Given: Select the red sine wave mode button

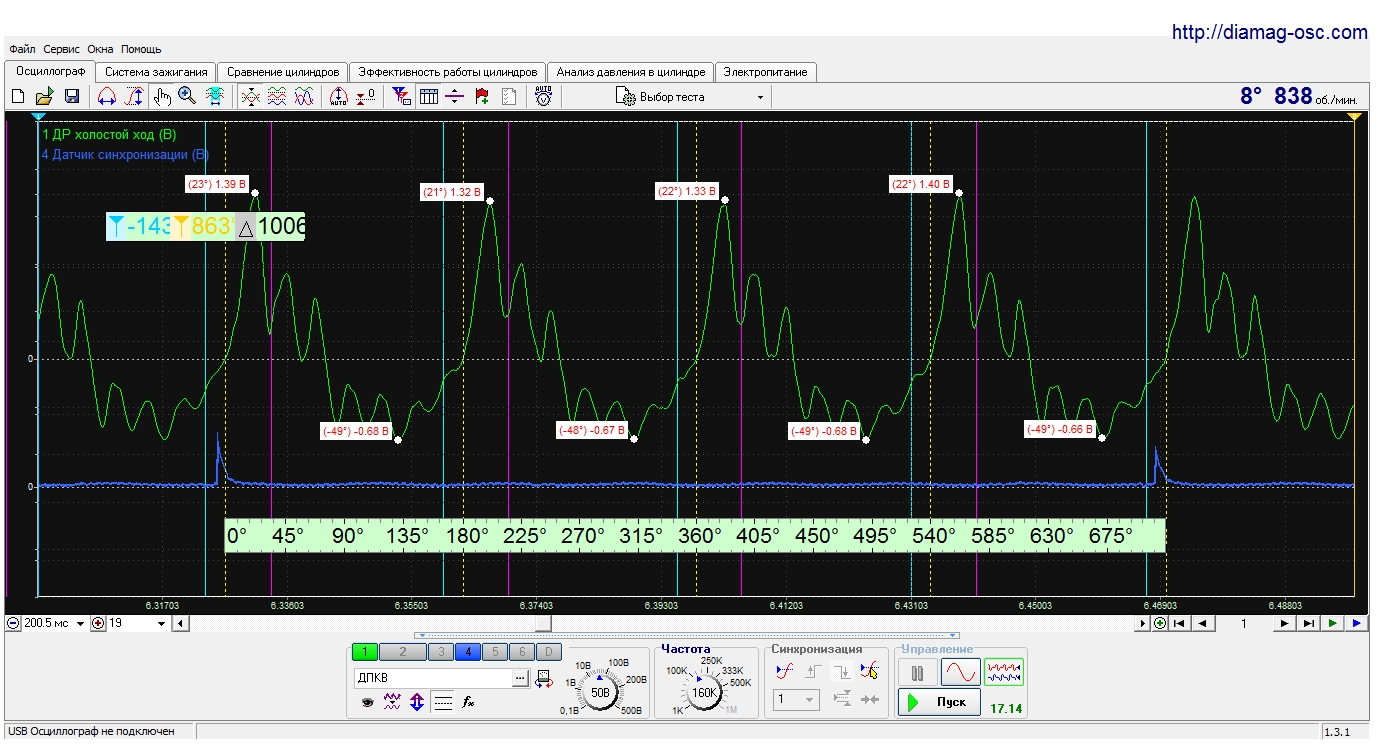Looking at the screenshot, I should click(960, 673).
